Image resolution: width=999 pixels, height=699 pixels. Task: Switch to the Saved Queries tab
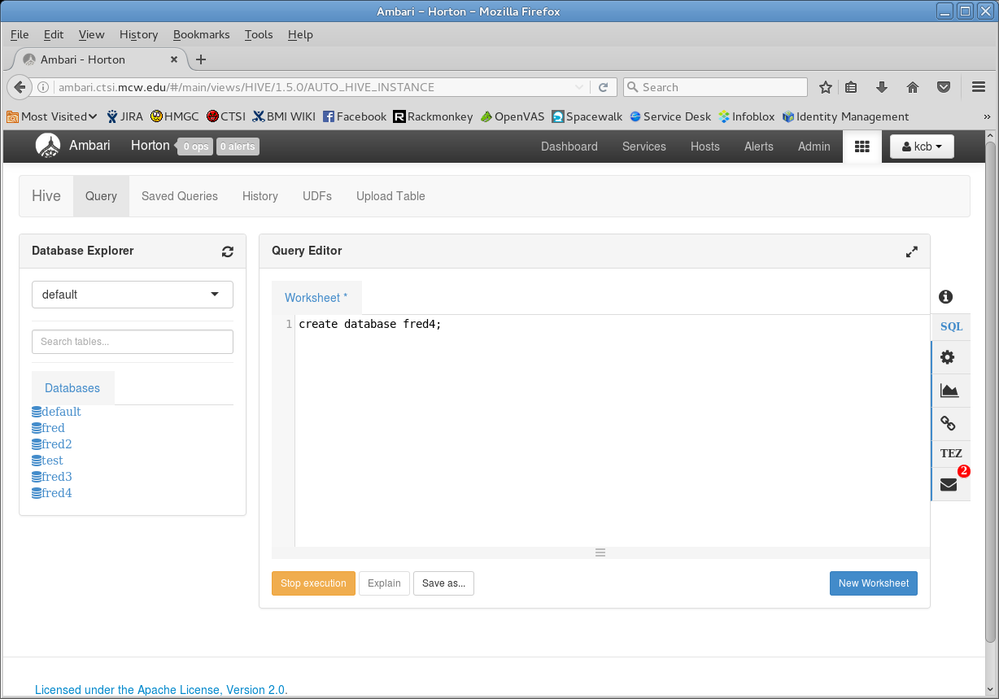click(180, 196)
